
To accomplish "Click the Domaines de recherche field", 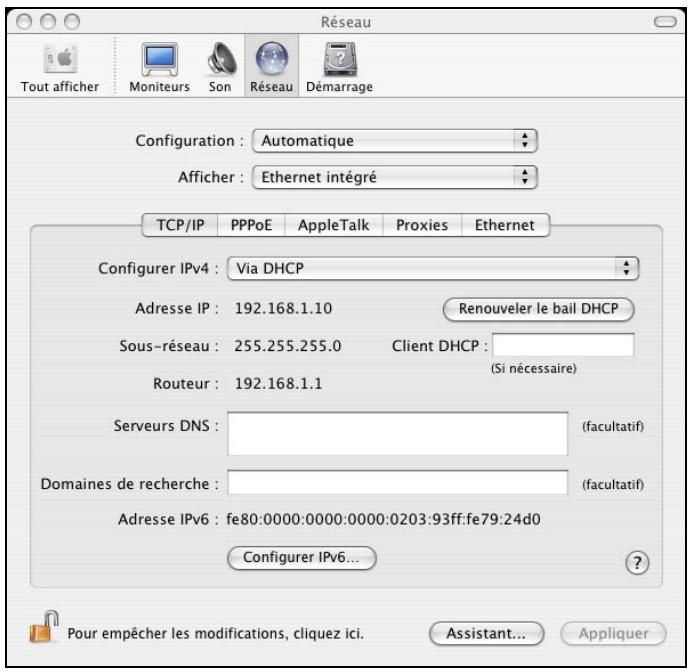I will click(397, 482).
